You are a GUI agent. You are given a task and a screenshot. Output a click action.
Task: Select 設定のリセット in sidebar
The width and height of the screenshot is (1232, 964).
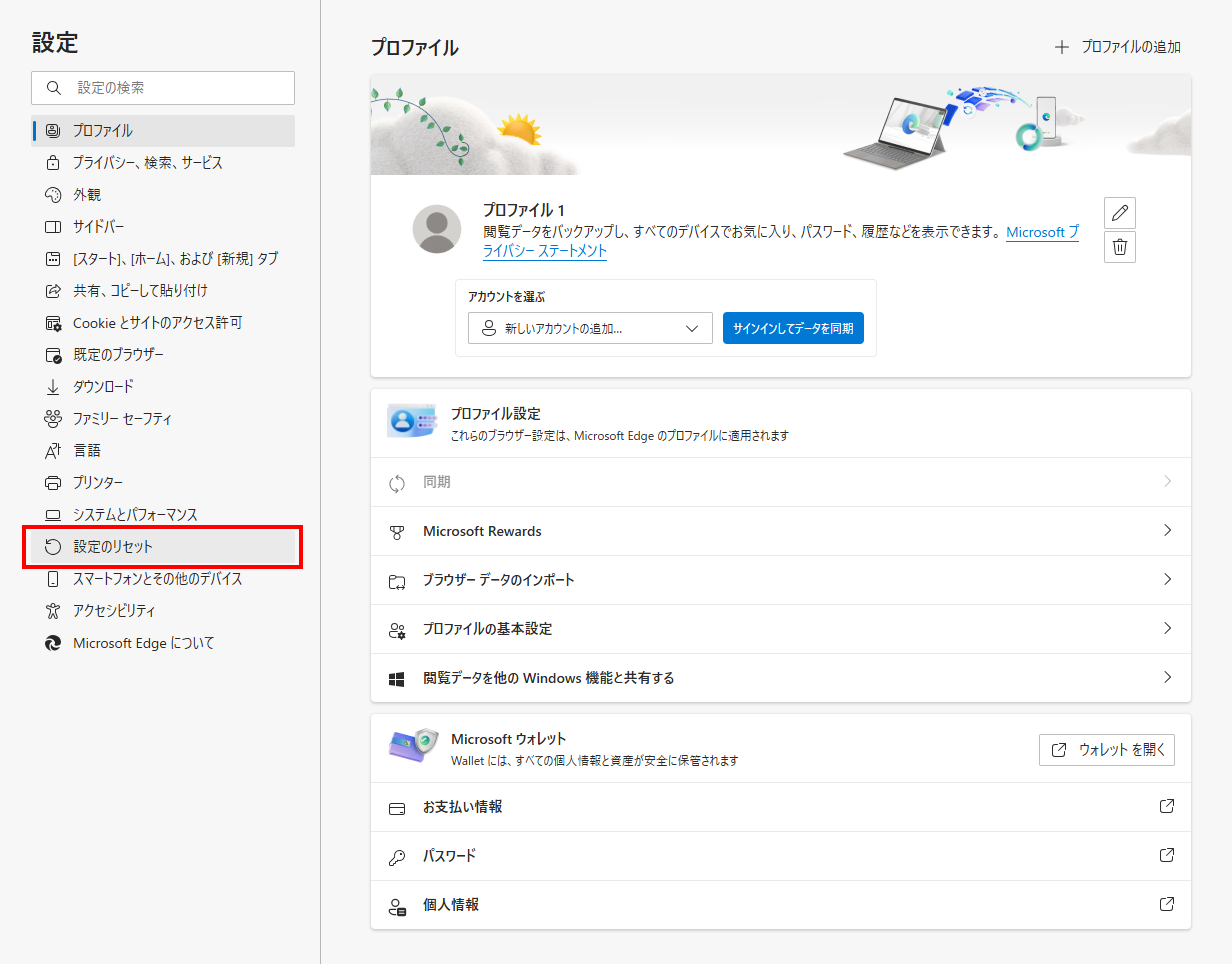(164, 547)
